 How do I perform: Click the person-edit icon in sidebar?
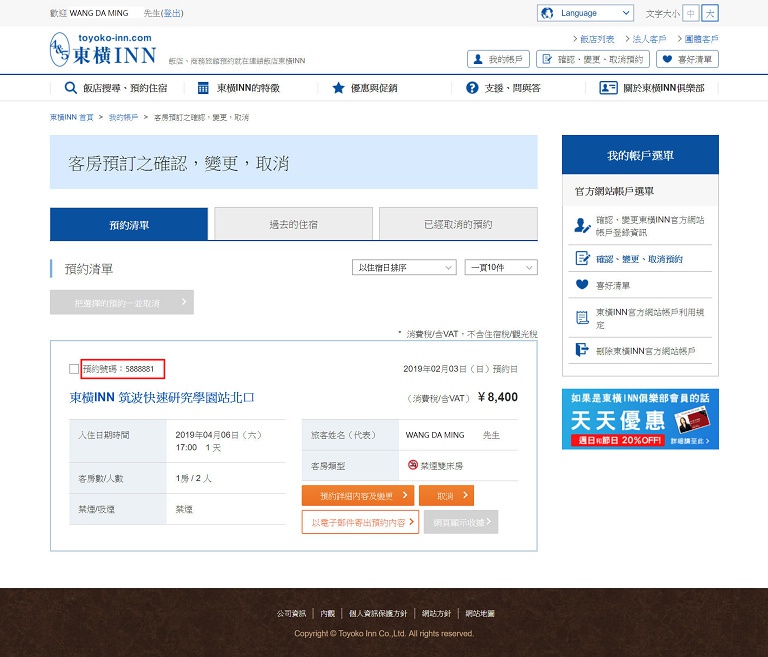(582, 225)
